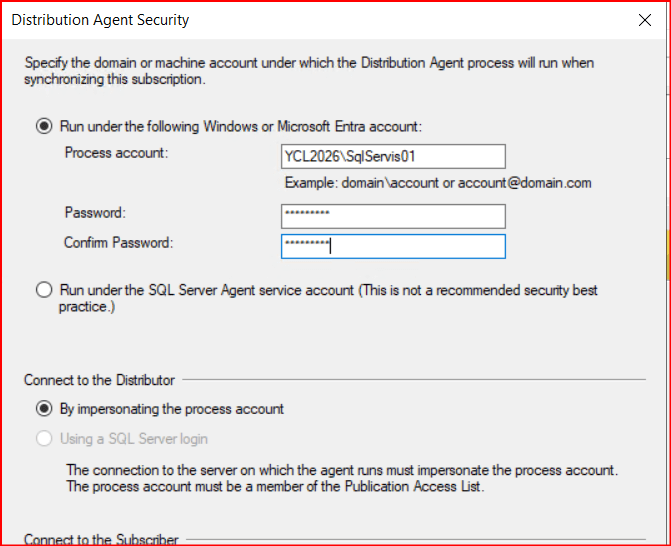Select By impersonating the process account option

43,408
